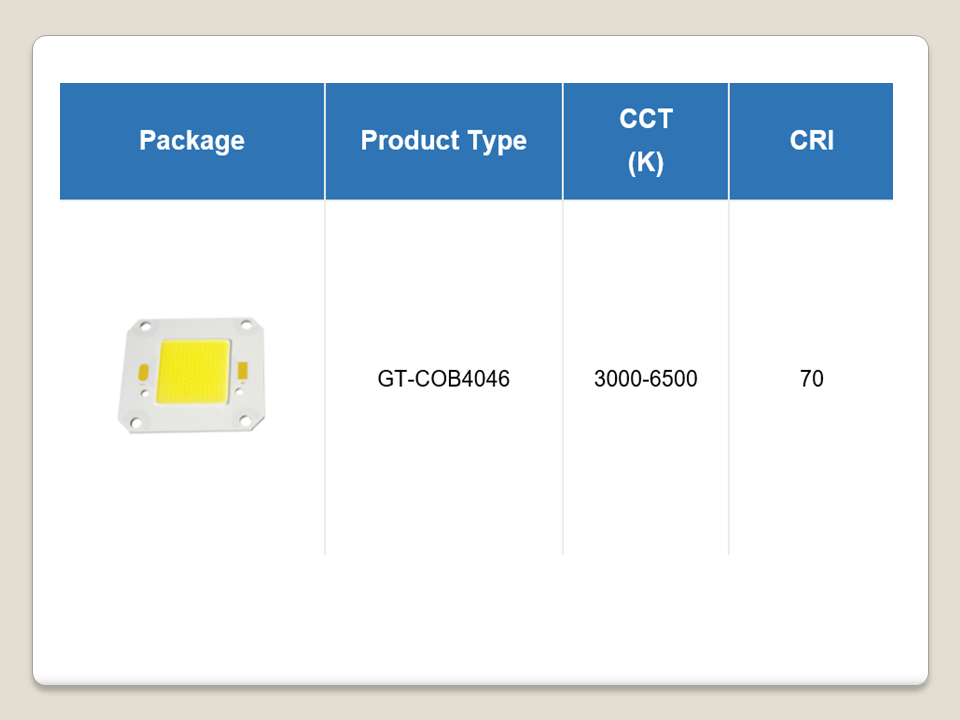Click the CRI value 70

[811, 380]
